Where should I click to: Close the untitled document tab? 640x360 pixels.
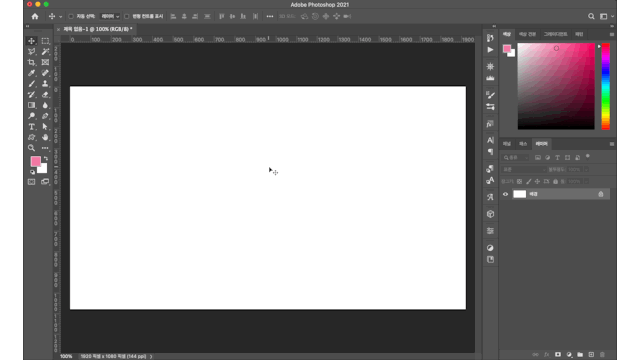[x=58, y=29]
